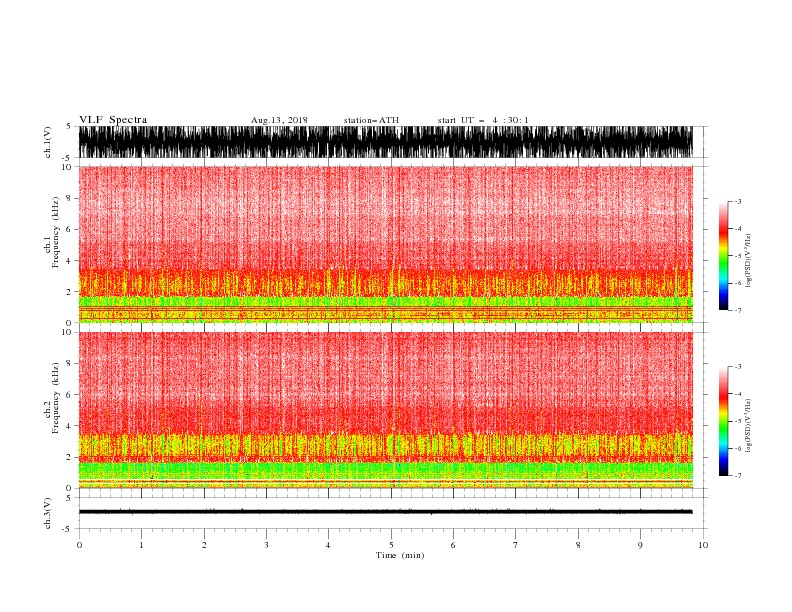Click the ch.1(V) axis label

pyautogui.click(x=48, y=142)
